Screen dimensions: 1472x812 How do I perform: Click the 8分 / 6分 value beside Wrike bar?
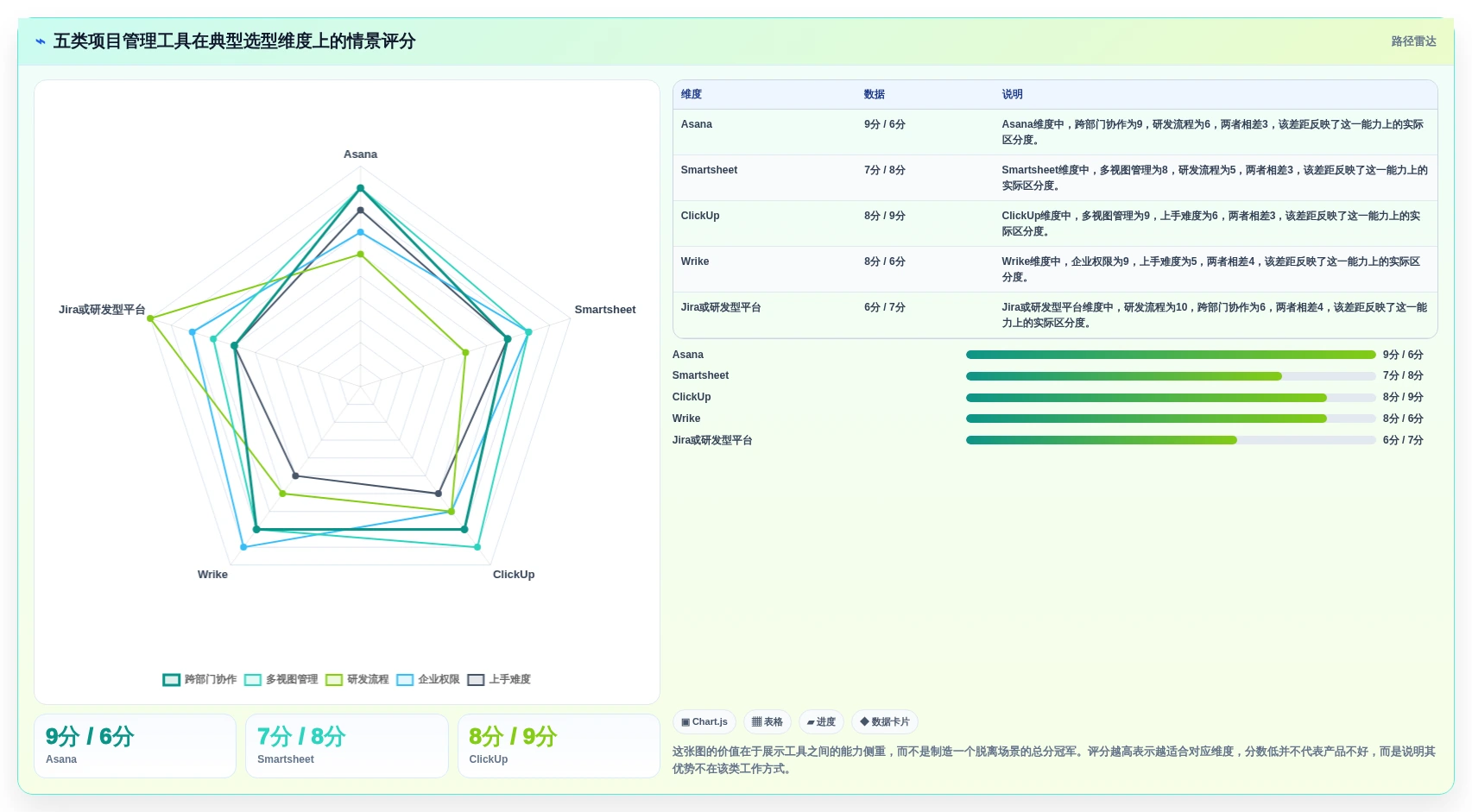(1403, 419)
